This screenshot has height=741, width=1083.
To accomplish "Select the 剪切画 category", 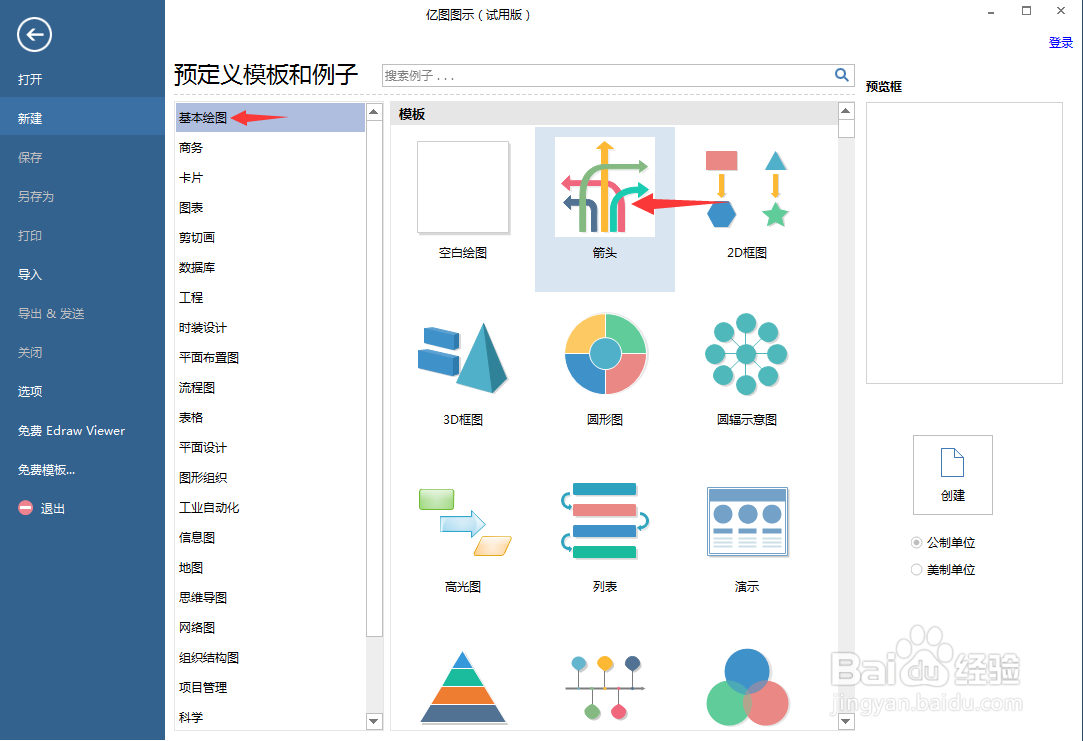I will click(x=197, y=238).
